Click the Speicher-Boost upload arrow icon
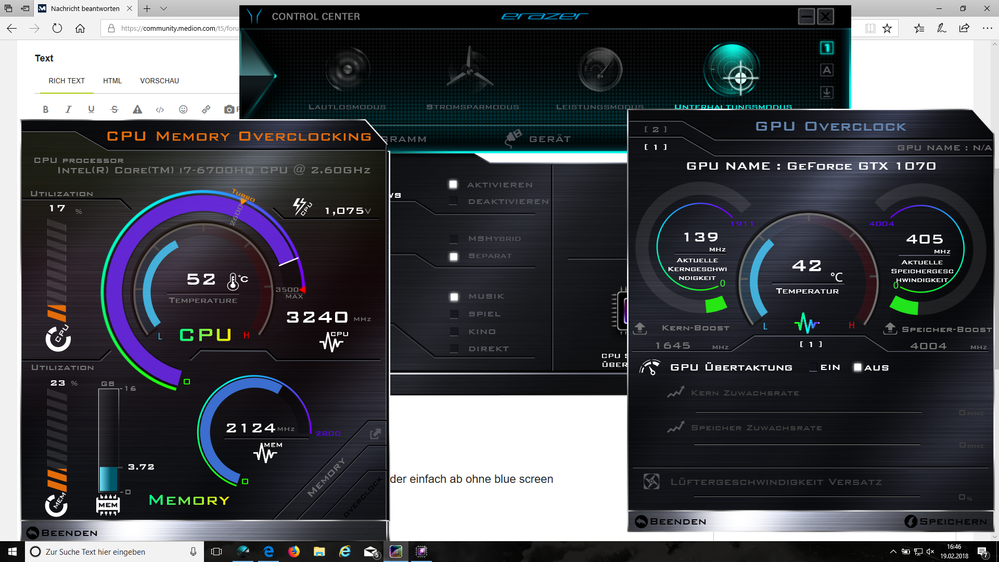Viewport: 999px width, 562px height. click(x=890, y=328)
